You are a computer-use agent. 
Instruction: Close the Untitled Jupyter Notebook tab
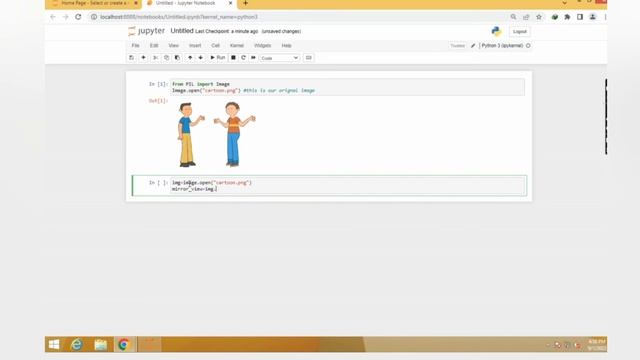[x=230, y=3]
